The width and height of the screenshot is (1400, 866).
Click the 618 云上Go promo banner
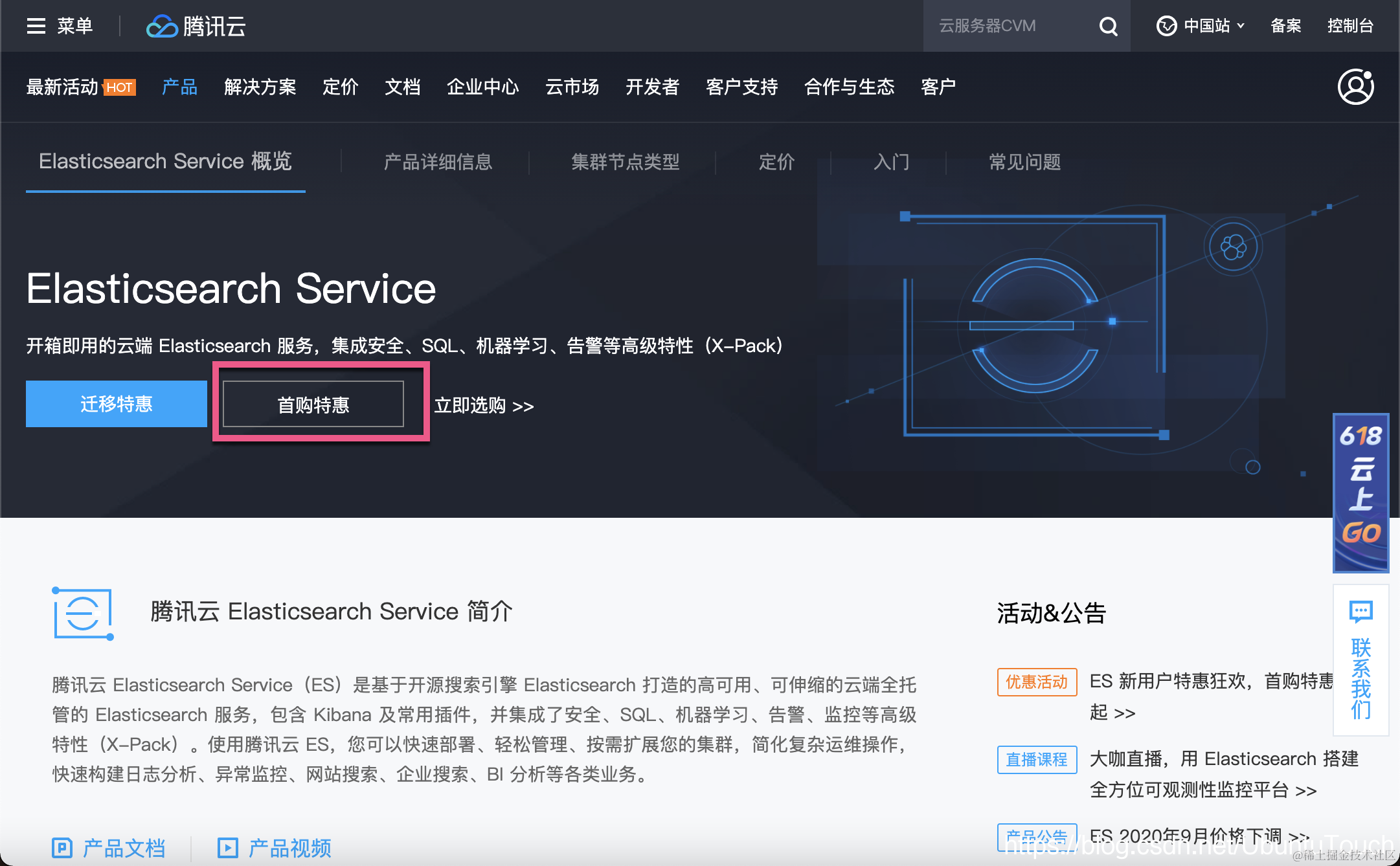pyautogui.click(x=1360, y=492)
